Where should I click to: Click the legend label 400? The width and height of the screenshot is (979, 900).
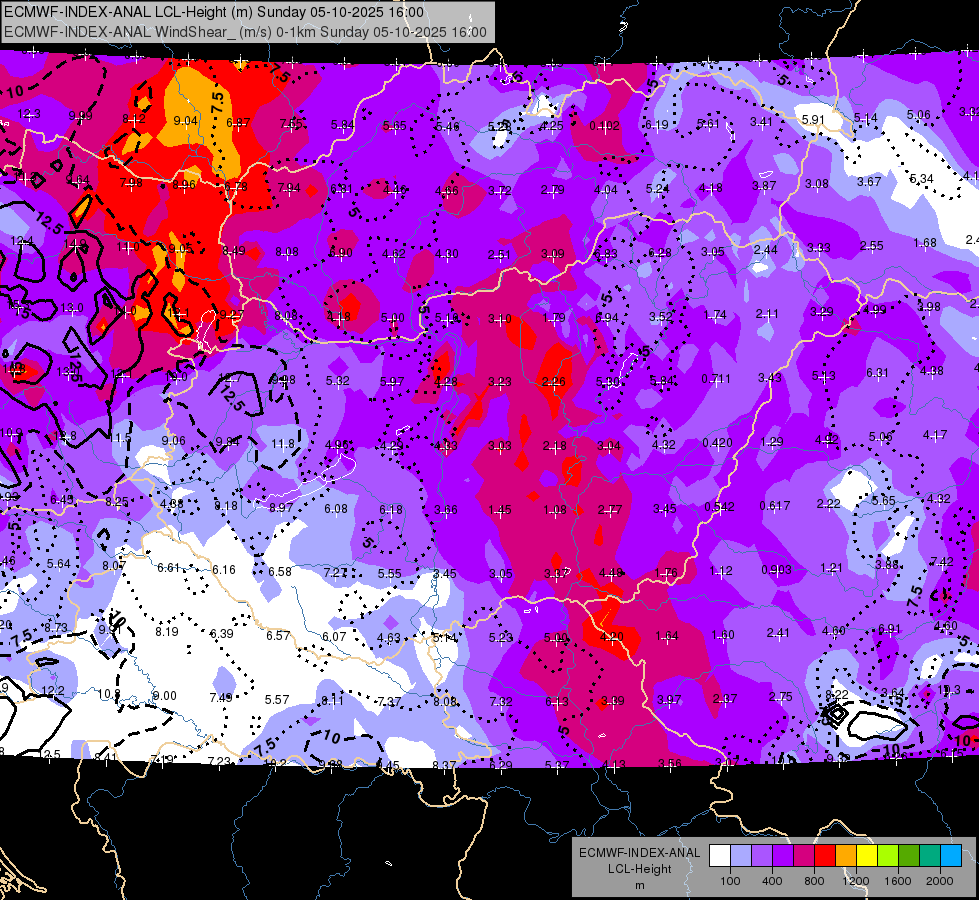click(772, 881)
